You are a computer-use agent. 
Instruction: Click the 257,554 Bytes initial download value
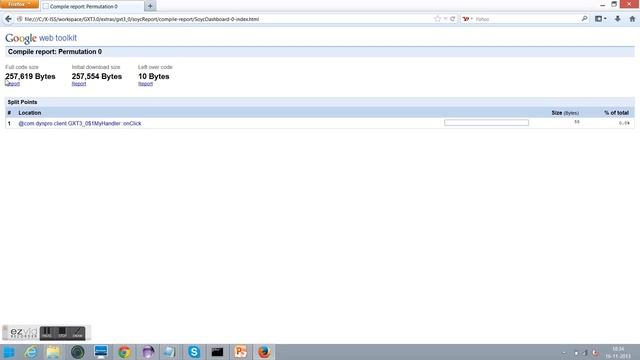click(97, 76)
